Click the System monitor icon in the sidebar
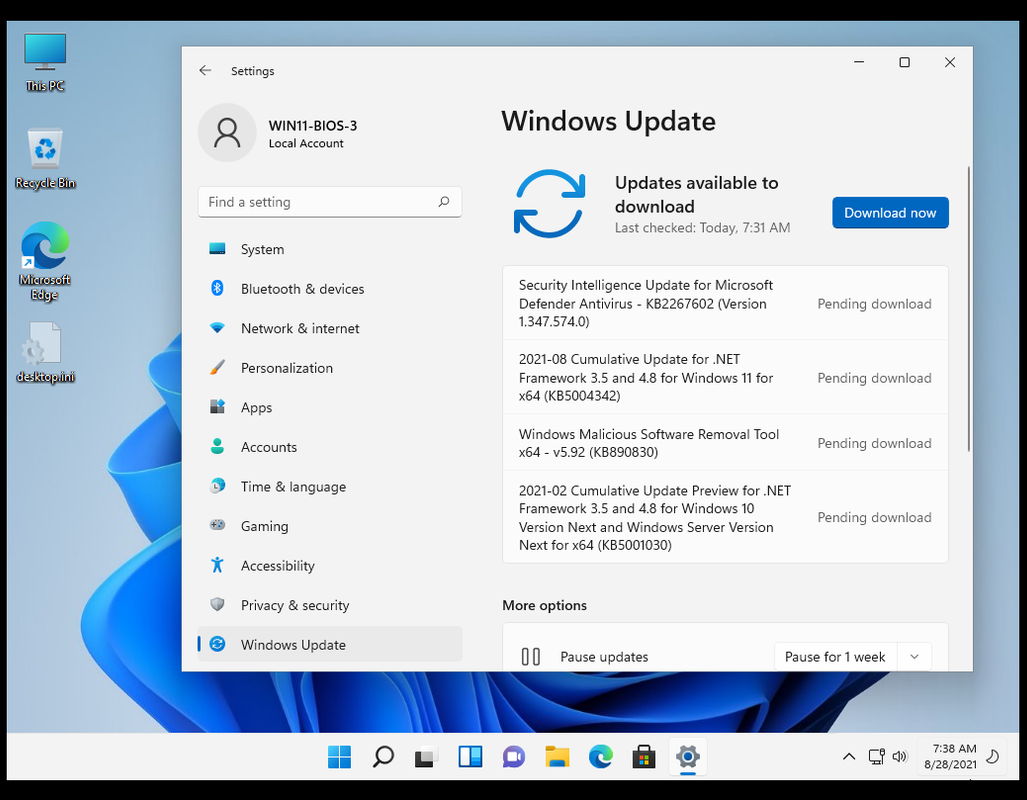The width and height of the screenshot is (1027, 800). point(217,249)
